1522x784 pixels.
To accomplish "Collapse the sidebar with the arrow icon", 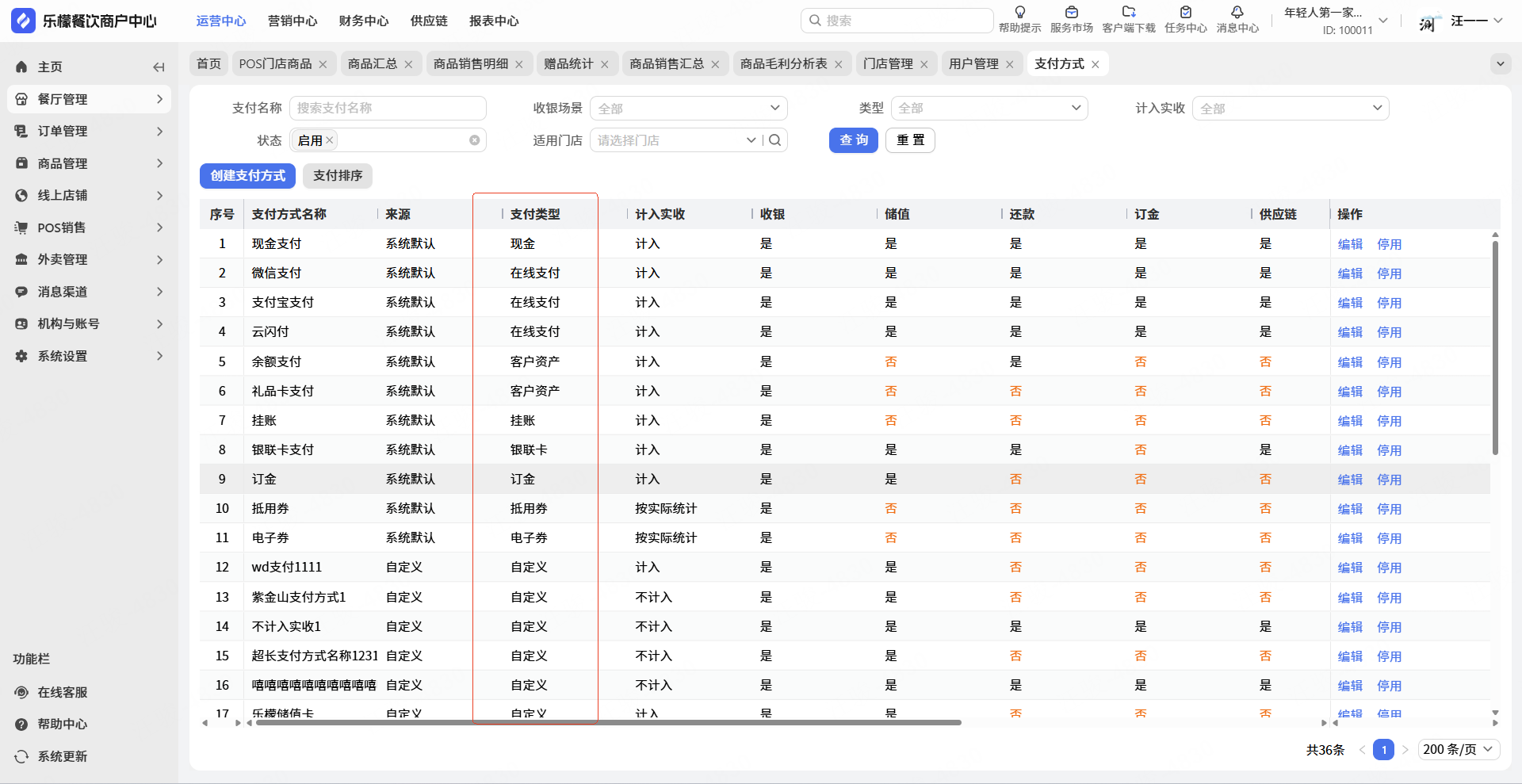I will (159, 67).
